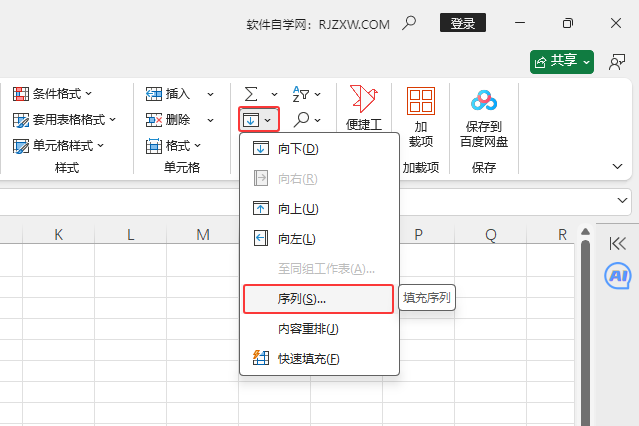Click the Add-ins grid icon
Image resolution: width=639 pixels, height=426 pixels.
point(421,102)
